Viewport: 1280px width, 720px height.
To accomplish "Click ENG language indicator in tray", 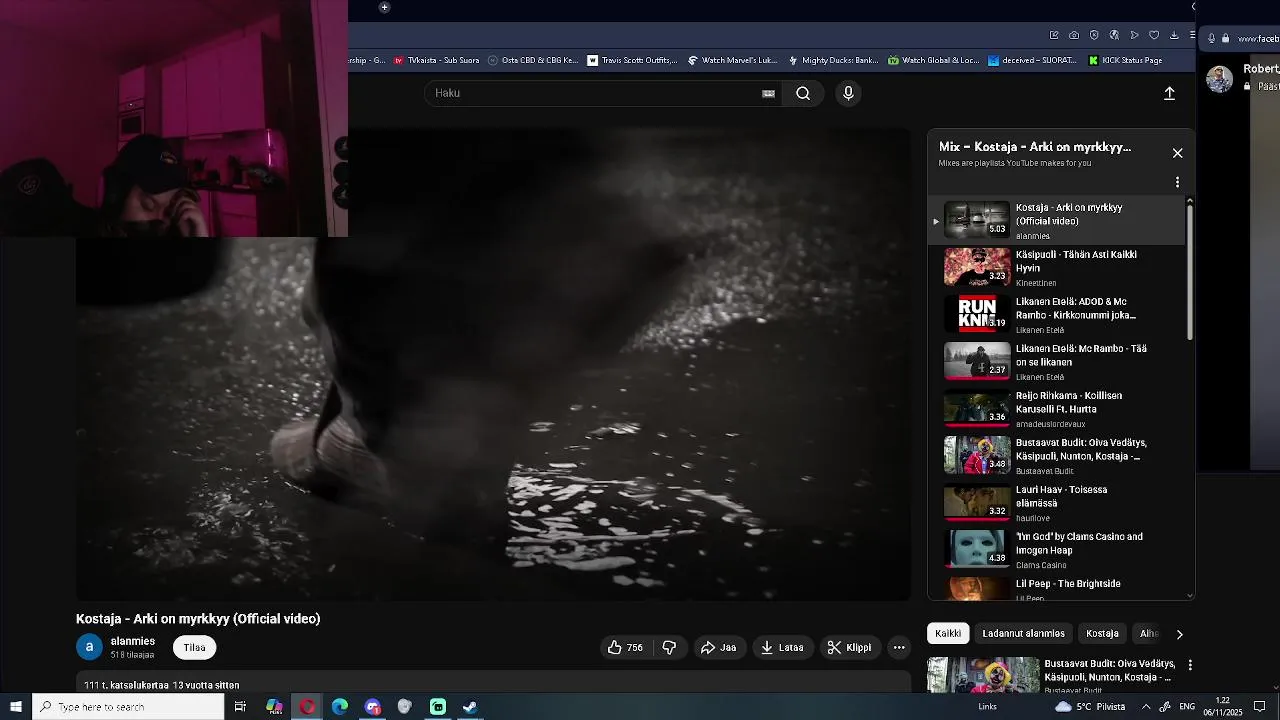I will [x=1187, y=707].
